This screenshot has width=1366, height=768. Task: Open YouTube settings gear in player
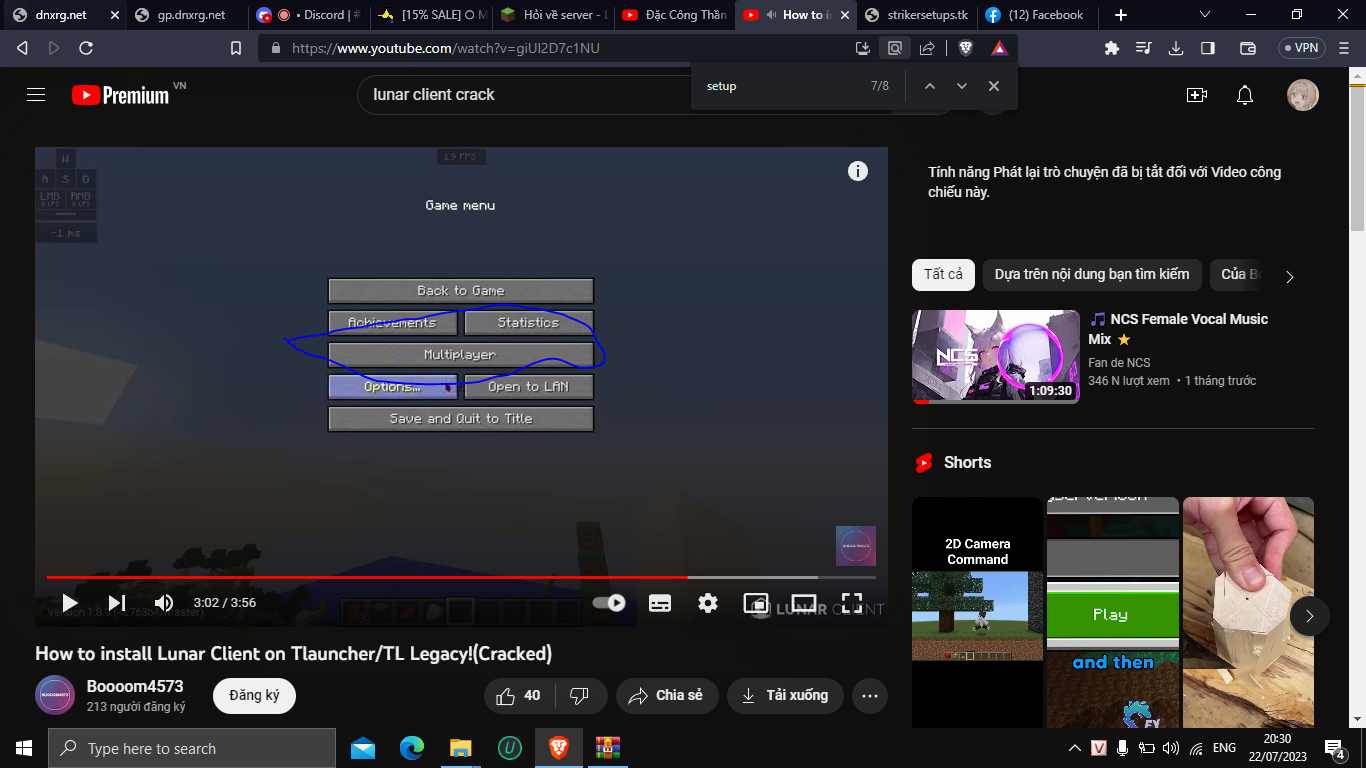(708, 603)
